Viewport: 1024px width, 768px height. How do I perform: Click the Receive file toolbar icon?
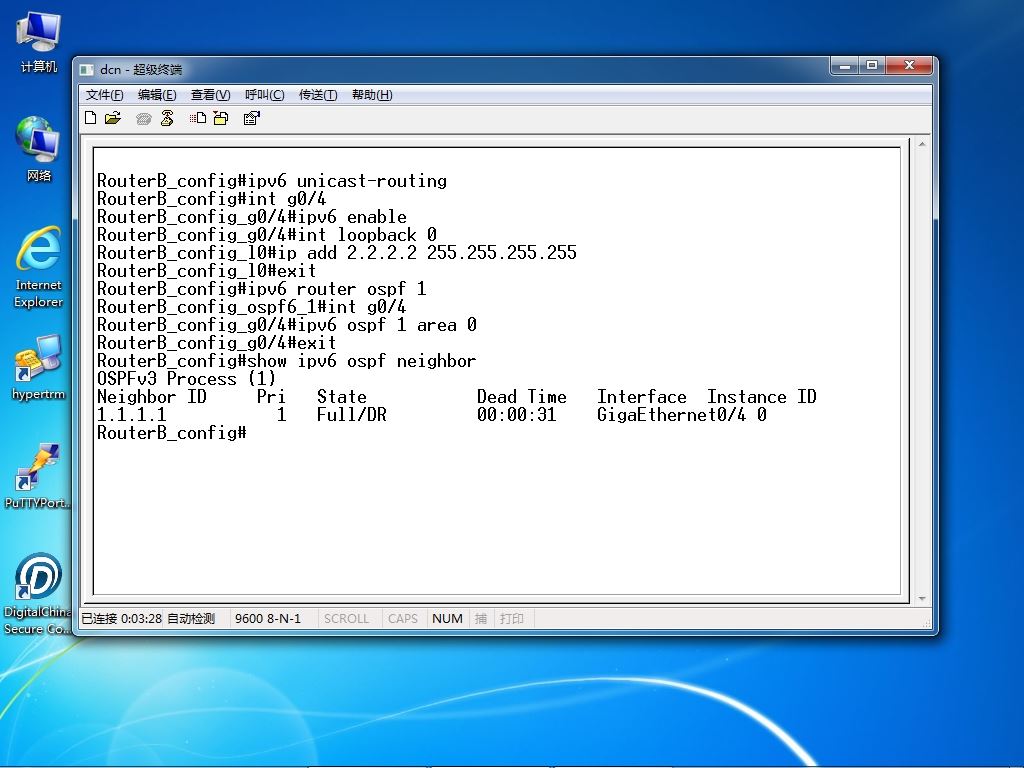tap(221, 118)
